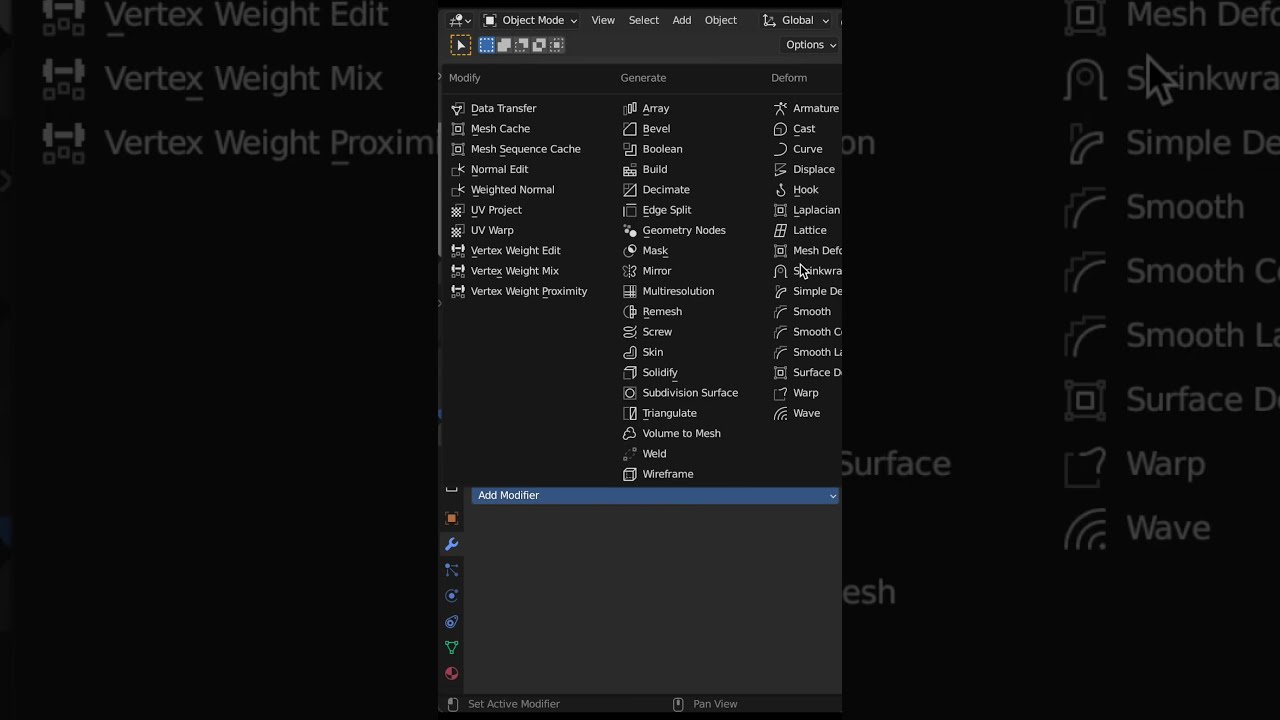
Task: Choose Volume to Mesh modifier
Action: (682, 433)
